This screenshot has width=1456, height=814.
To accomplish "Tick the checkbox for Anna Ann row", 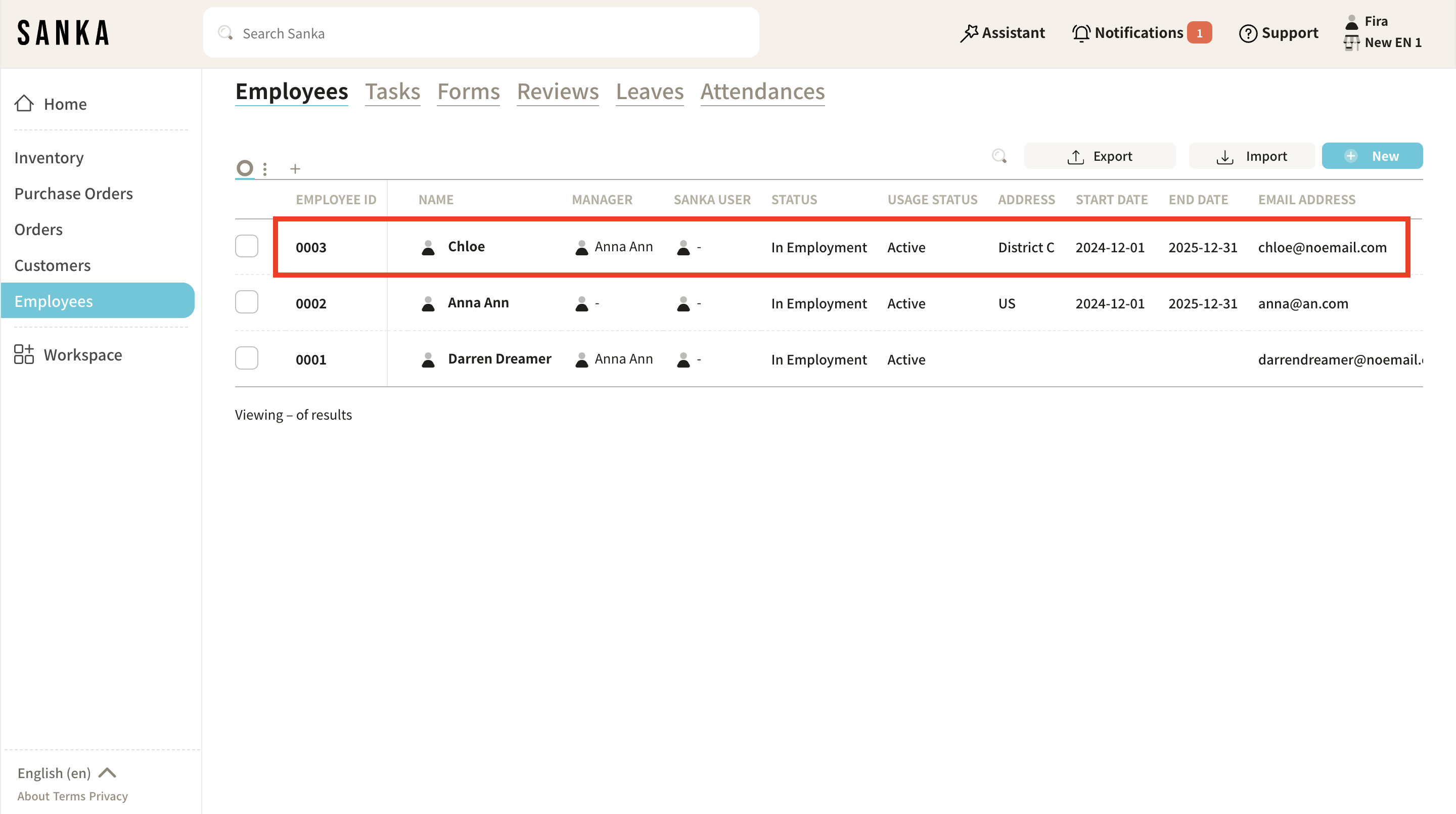I will point(246,302).
